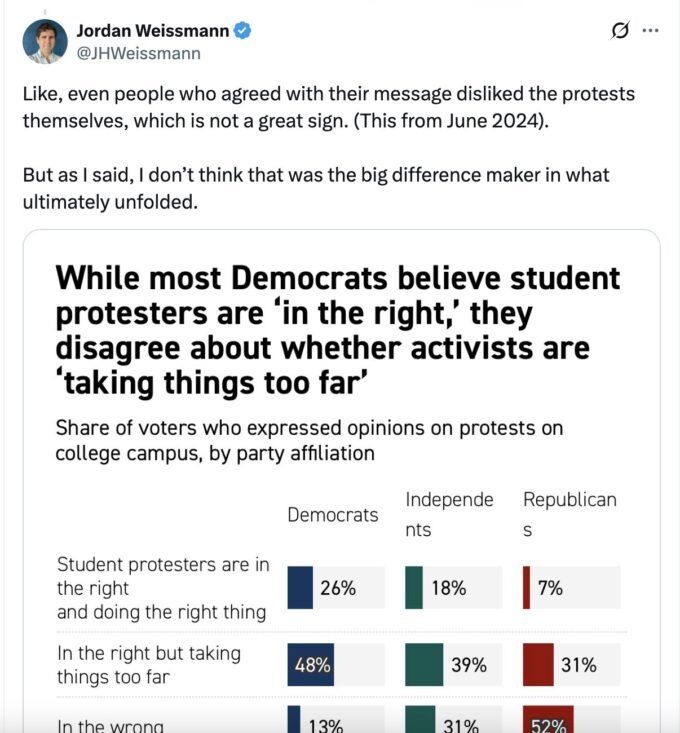Click the navy 26% Democrats bar
Image resolution: width=680 pixels, height=733 pixels.
click(x=300, y=588)
